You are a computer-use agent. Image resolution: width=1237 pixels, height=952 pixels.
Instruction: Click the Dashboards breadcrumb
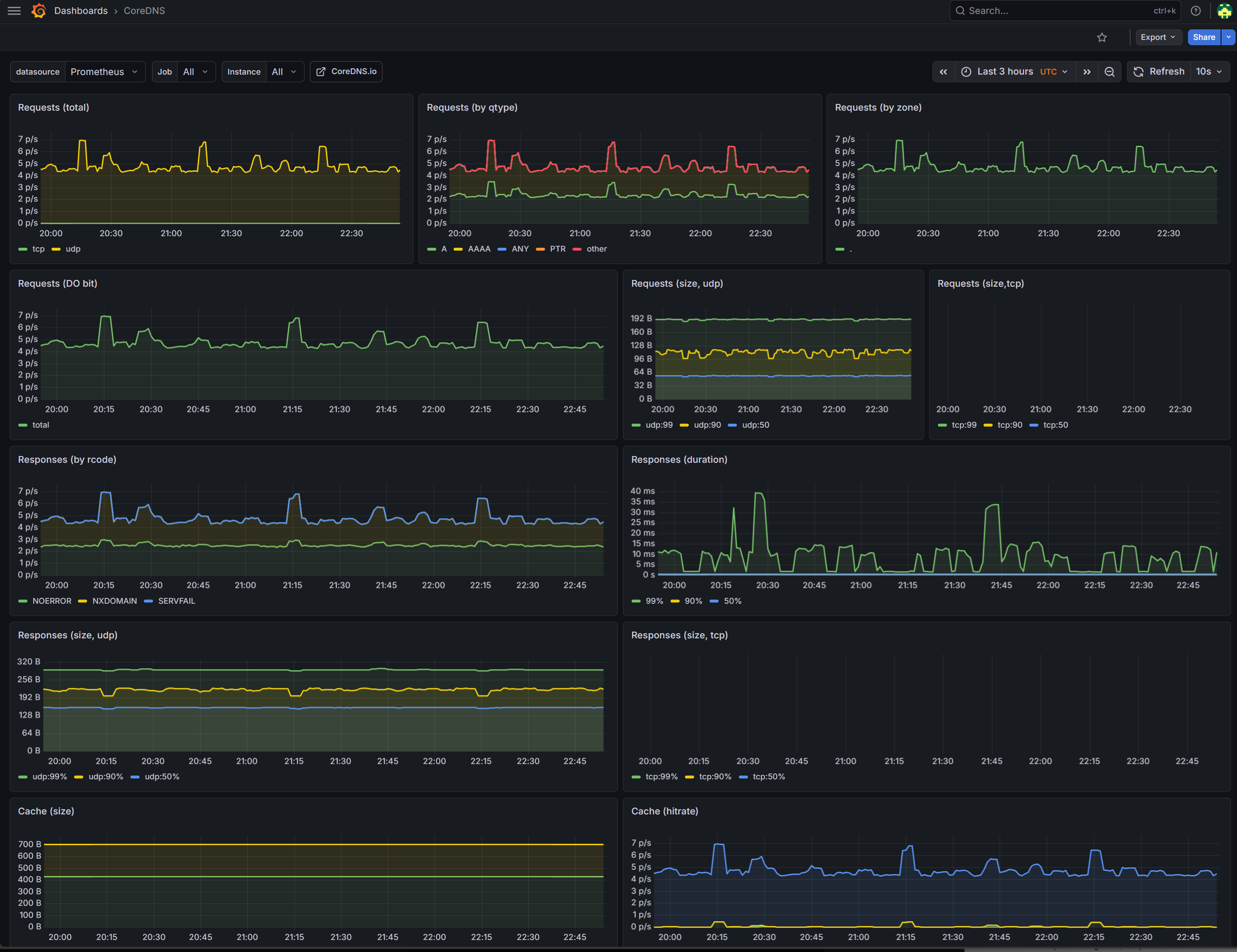(x=81, y=11)
